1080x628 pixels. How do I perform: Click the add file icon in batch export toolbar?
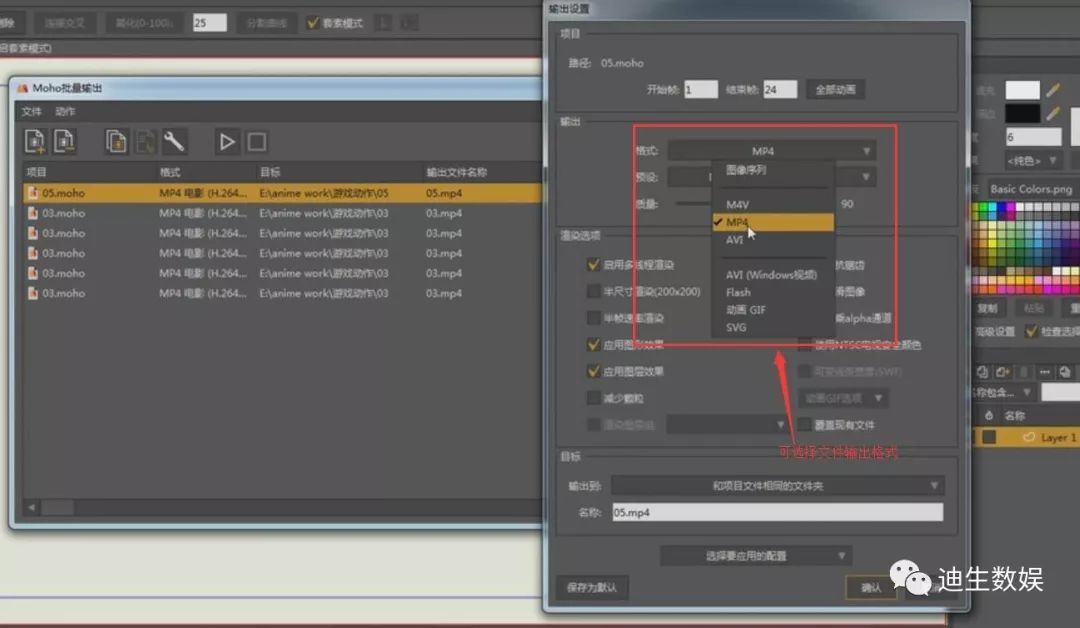click(x=34, y=141)
